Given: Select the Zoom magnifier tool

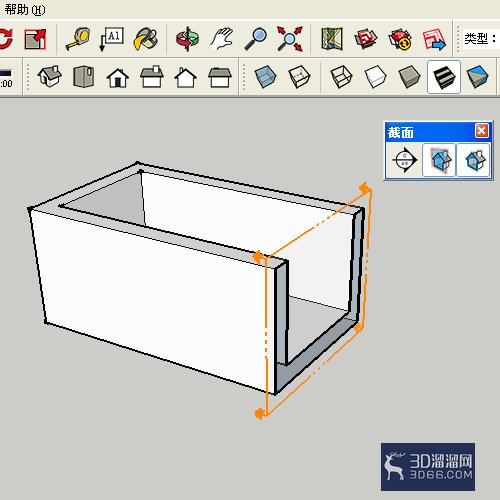Looking at the screenshot, I should [x=256, y=39].
